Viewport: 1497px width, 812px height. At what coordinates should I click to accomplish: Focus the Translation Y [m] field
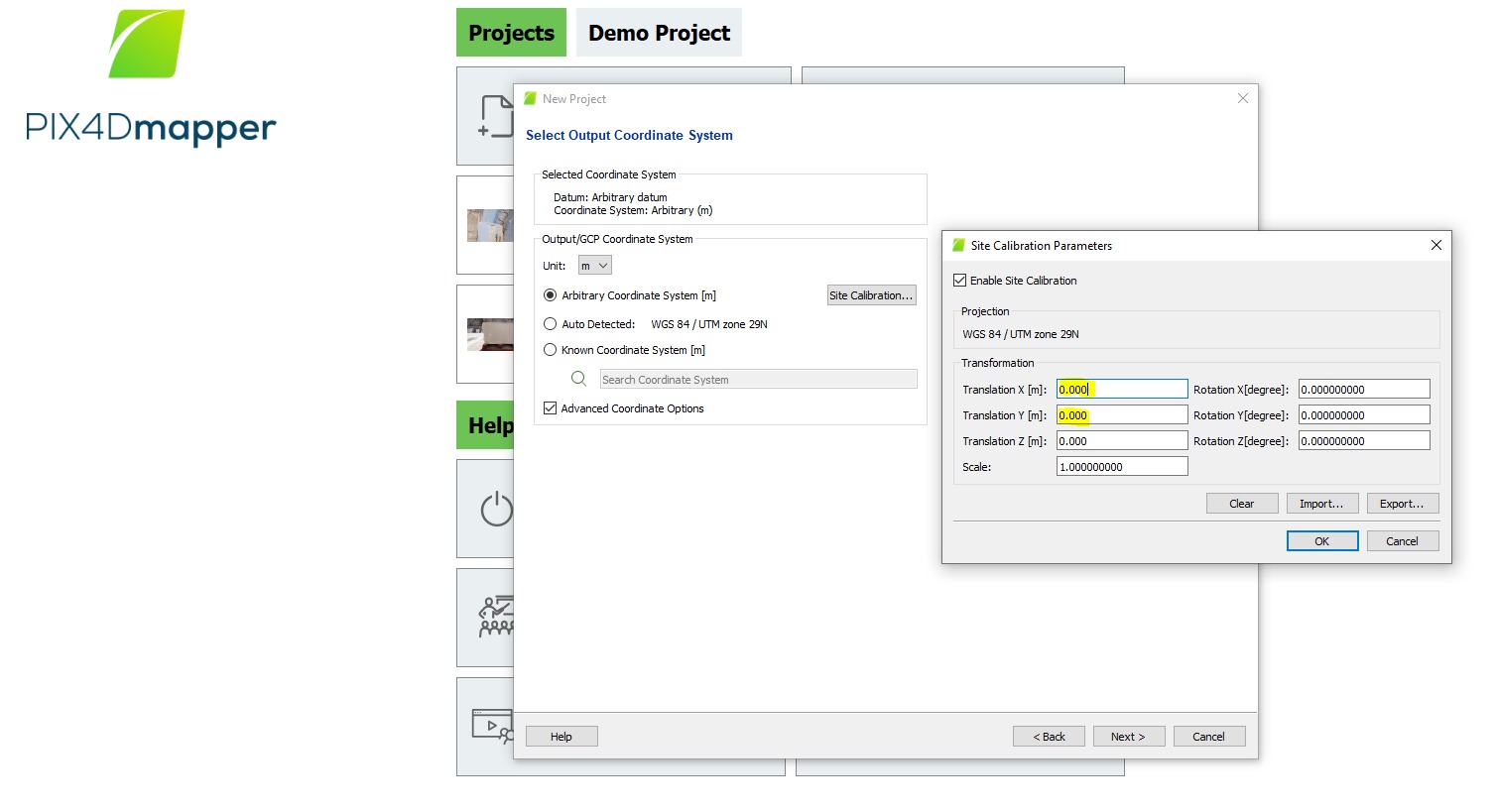tap(1122, 415)
